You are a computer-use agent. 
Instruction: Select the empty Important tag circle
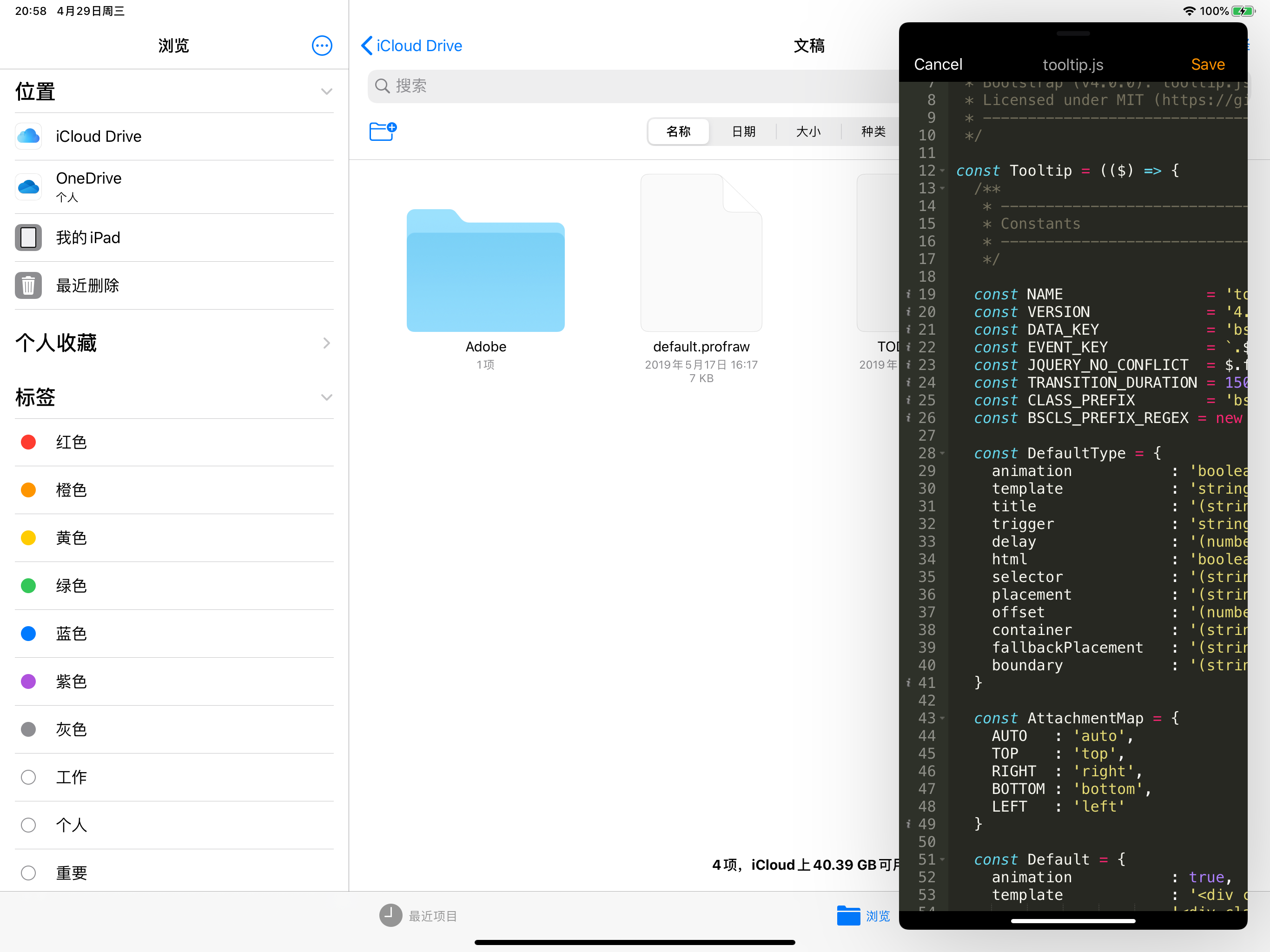(x=28, y=873)
